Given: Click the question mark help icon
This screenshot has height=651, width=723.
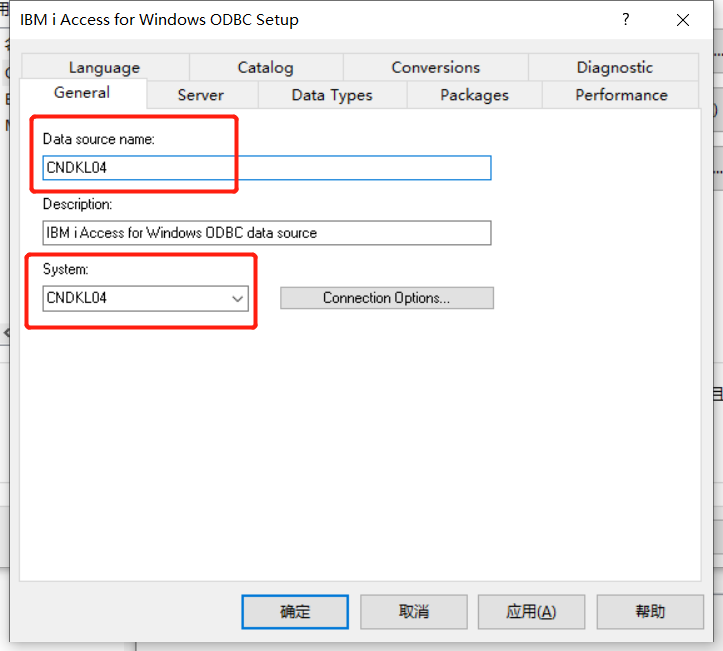Looking at the screenshot, I should pos(626,19).
